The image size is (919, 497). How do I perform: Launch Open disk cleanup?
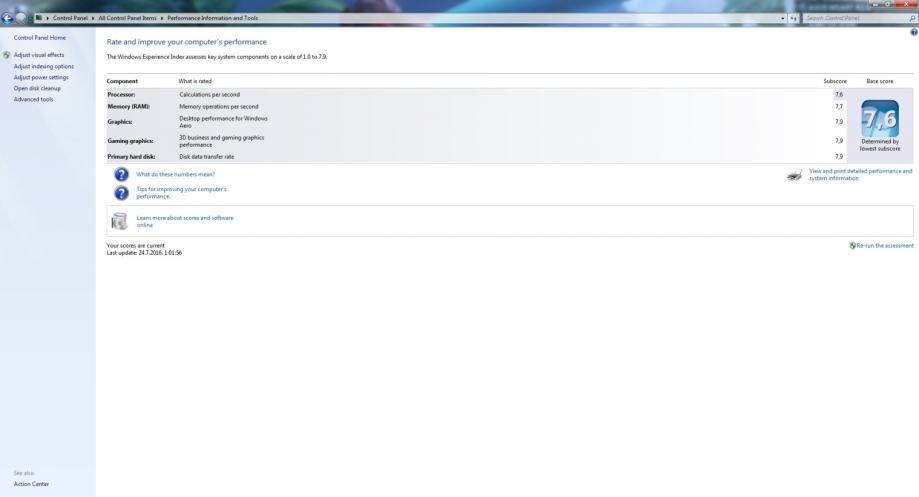tap(37, 88)
